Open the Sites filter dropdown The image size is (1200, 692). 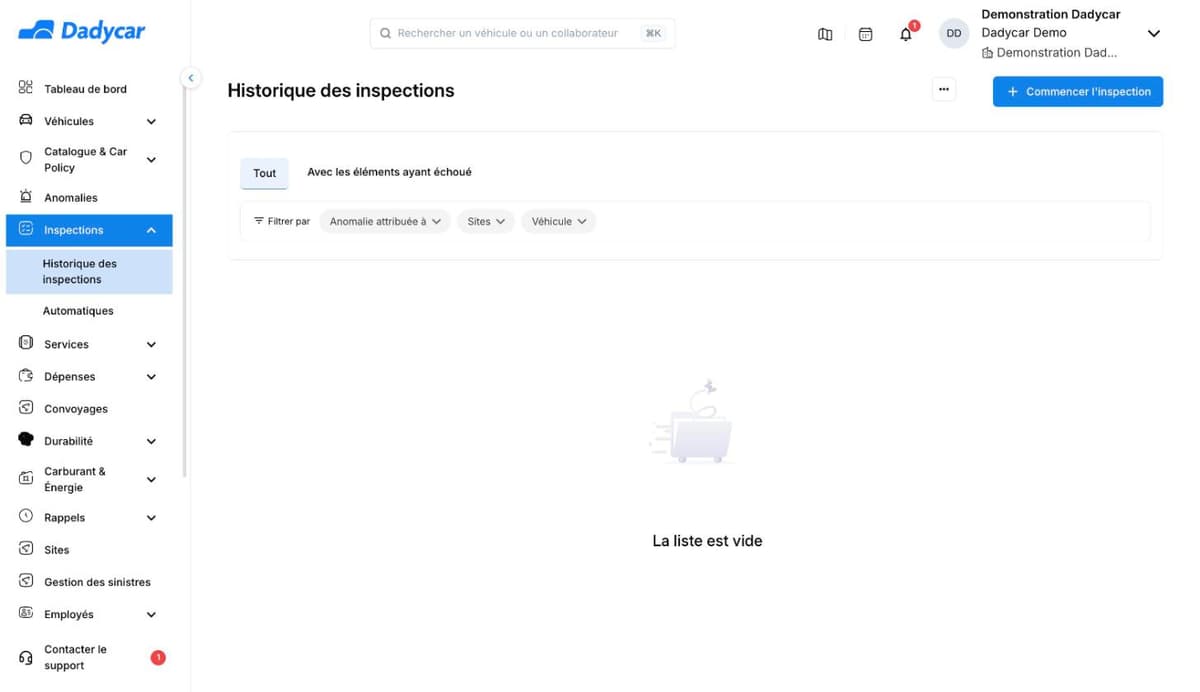click(486, 221)
